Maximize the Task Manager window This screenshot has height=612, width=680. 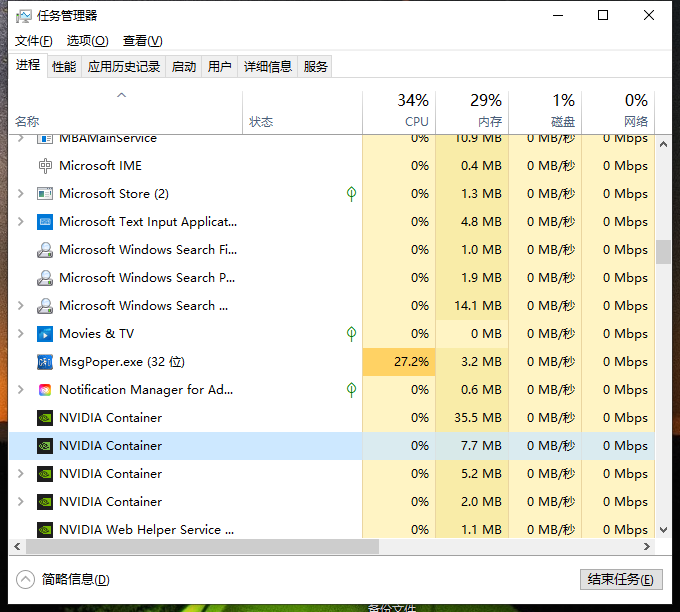click(x=603, y=16)
